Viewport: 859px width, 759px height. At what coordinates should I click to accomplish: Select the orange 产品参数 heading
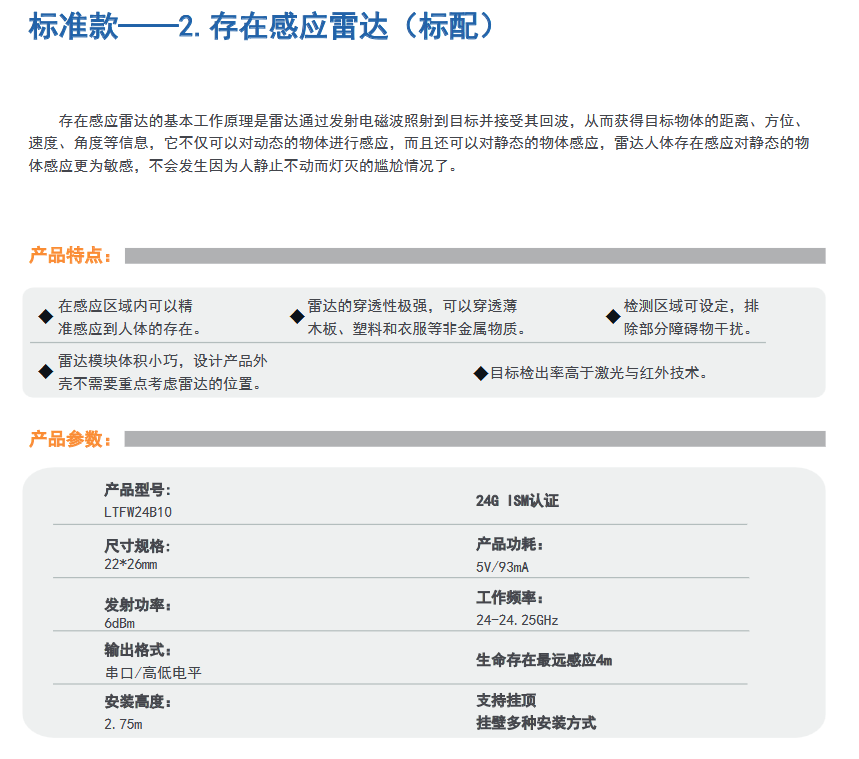click(x=70, y=439)
